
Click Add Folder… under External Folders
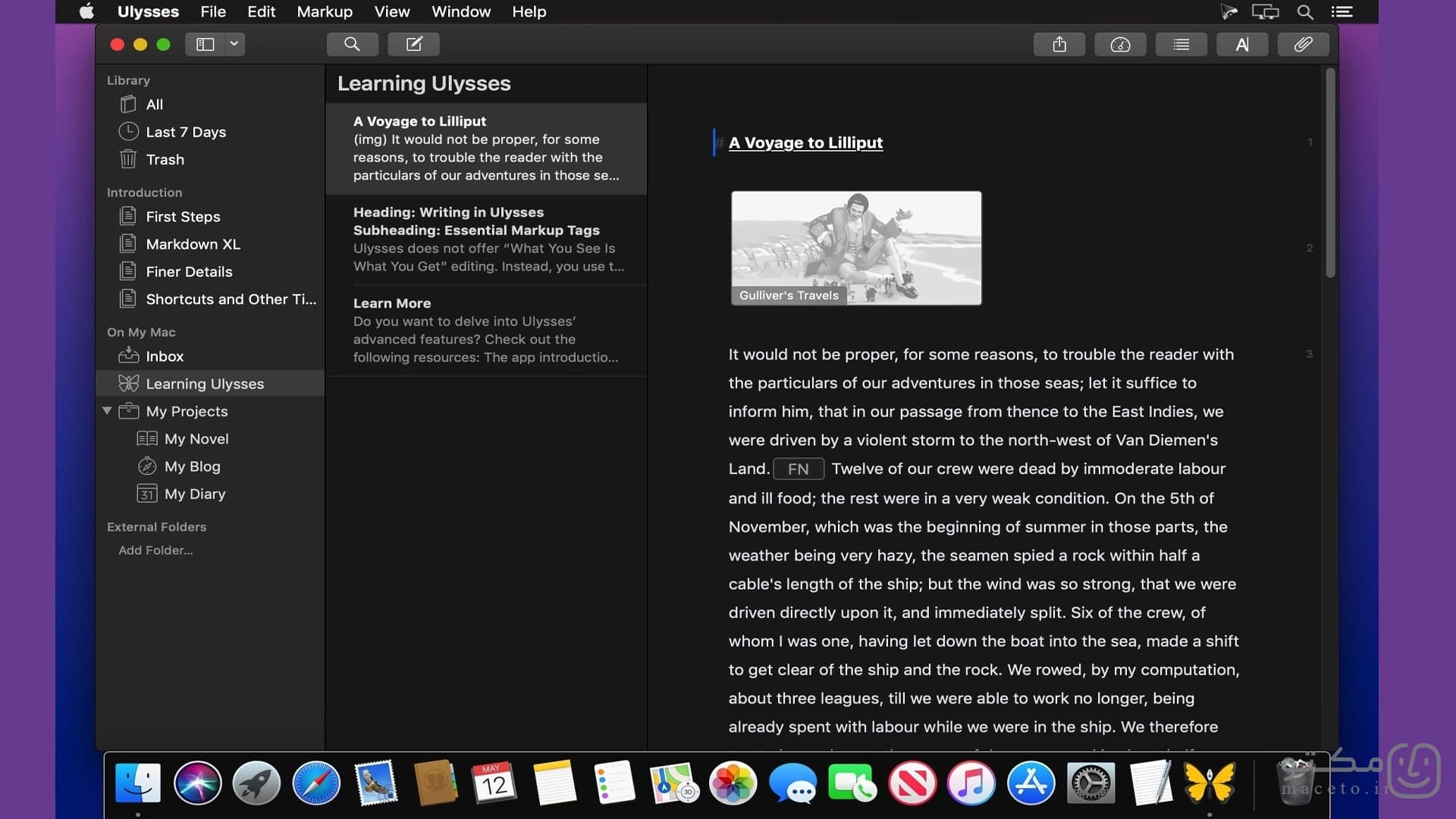tap(155, 551)
